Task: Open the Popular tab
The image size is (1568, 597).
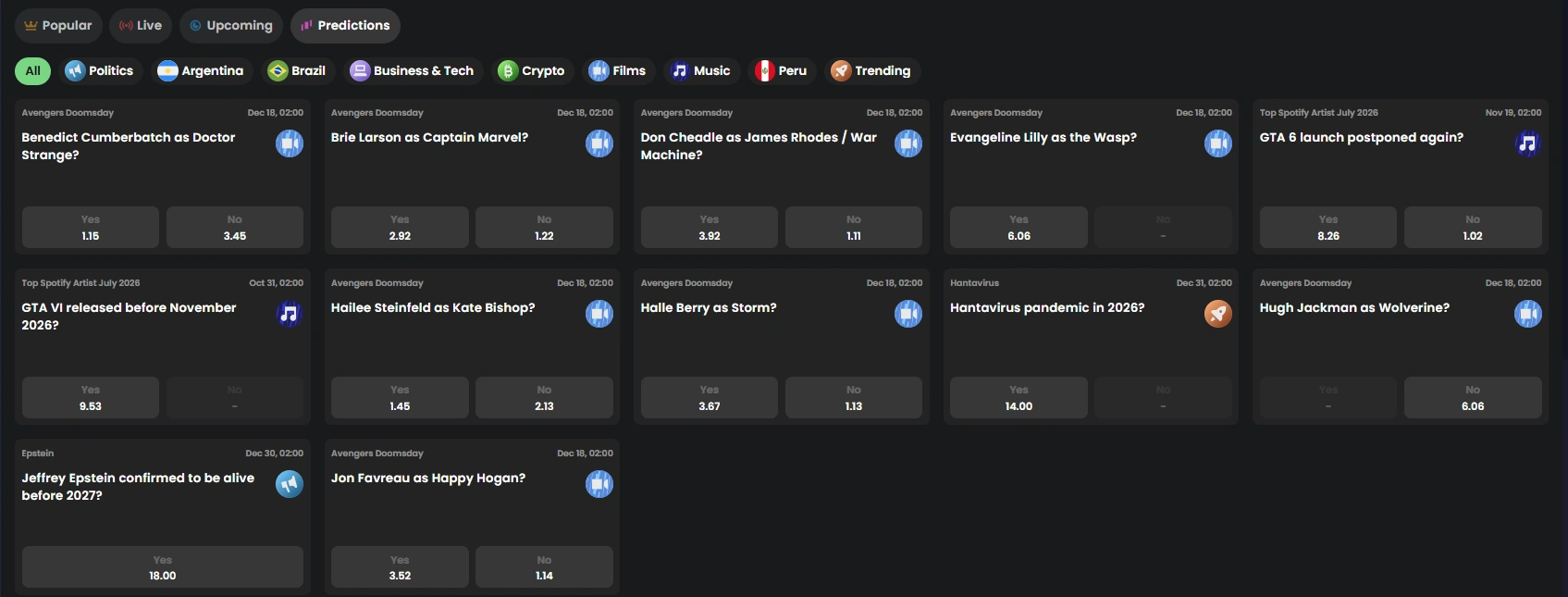Action: coord(58,25)
